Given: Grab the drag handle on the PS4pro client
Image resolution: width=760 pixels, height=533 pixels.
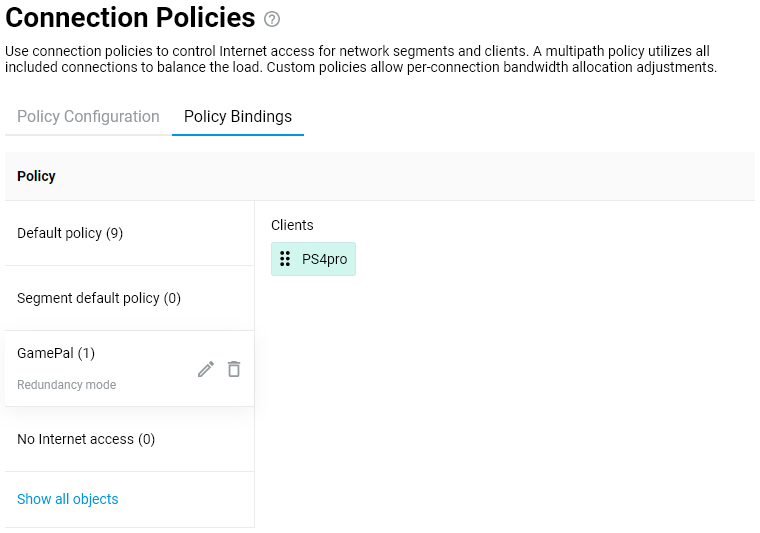Looking at the screenshot, I should pyautogui.click(x=285, y=259).
